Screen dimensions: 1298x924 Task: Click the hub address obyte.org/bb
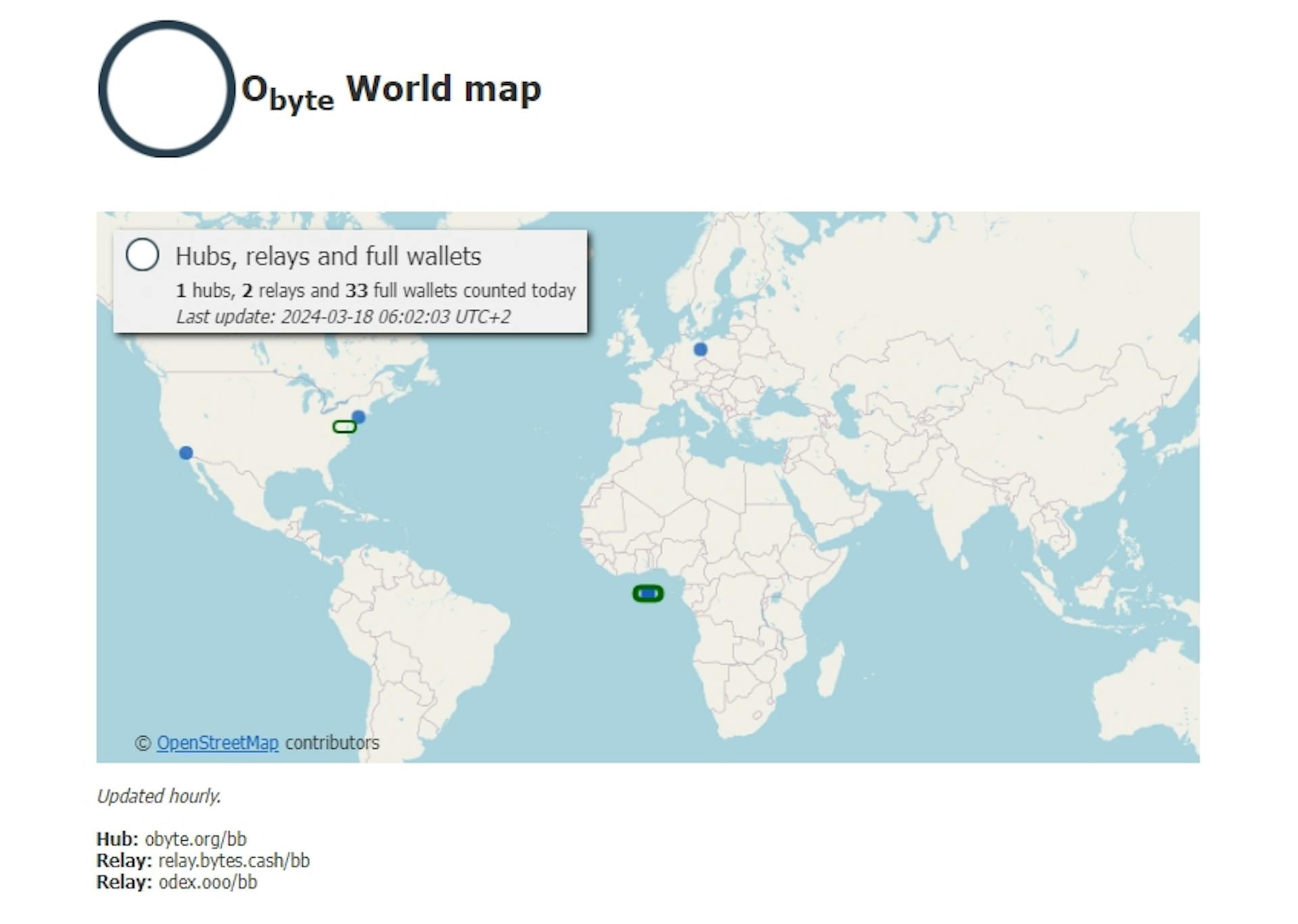(195, 839)
